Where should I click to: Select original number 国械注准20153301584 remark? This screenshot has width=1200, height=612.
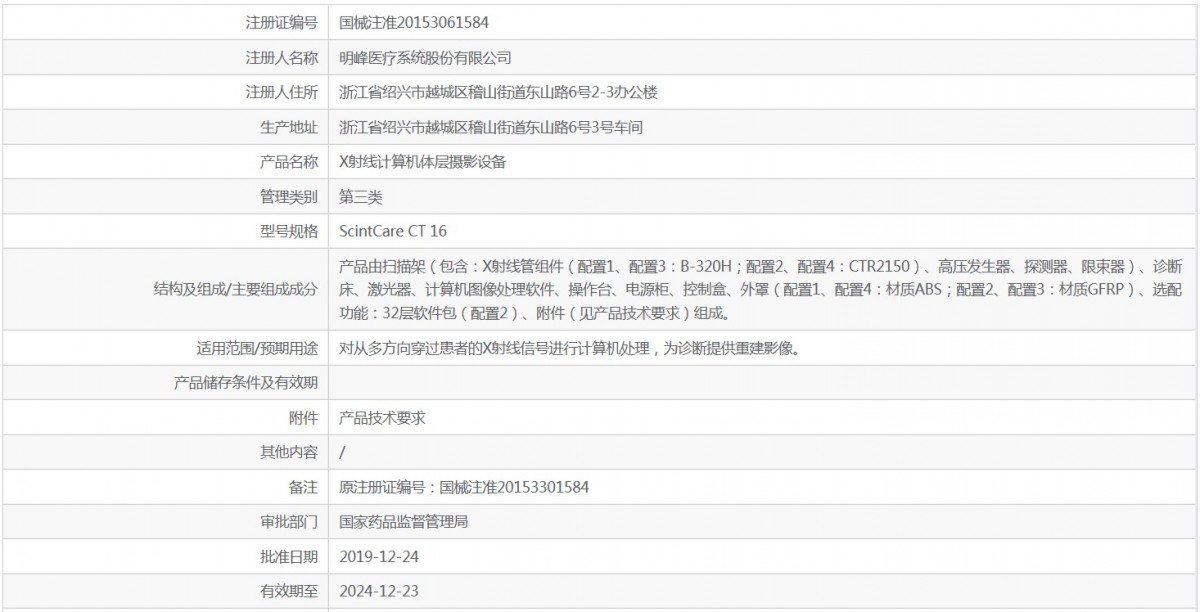coord(464,487)
